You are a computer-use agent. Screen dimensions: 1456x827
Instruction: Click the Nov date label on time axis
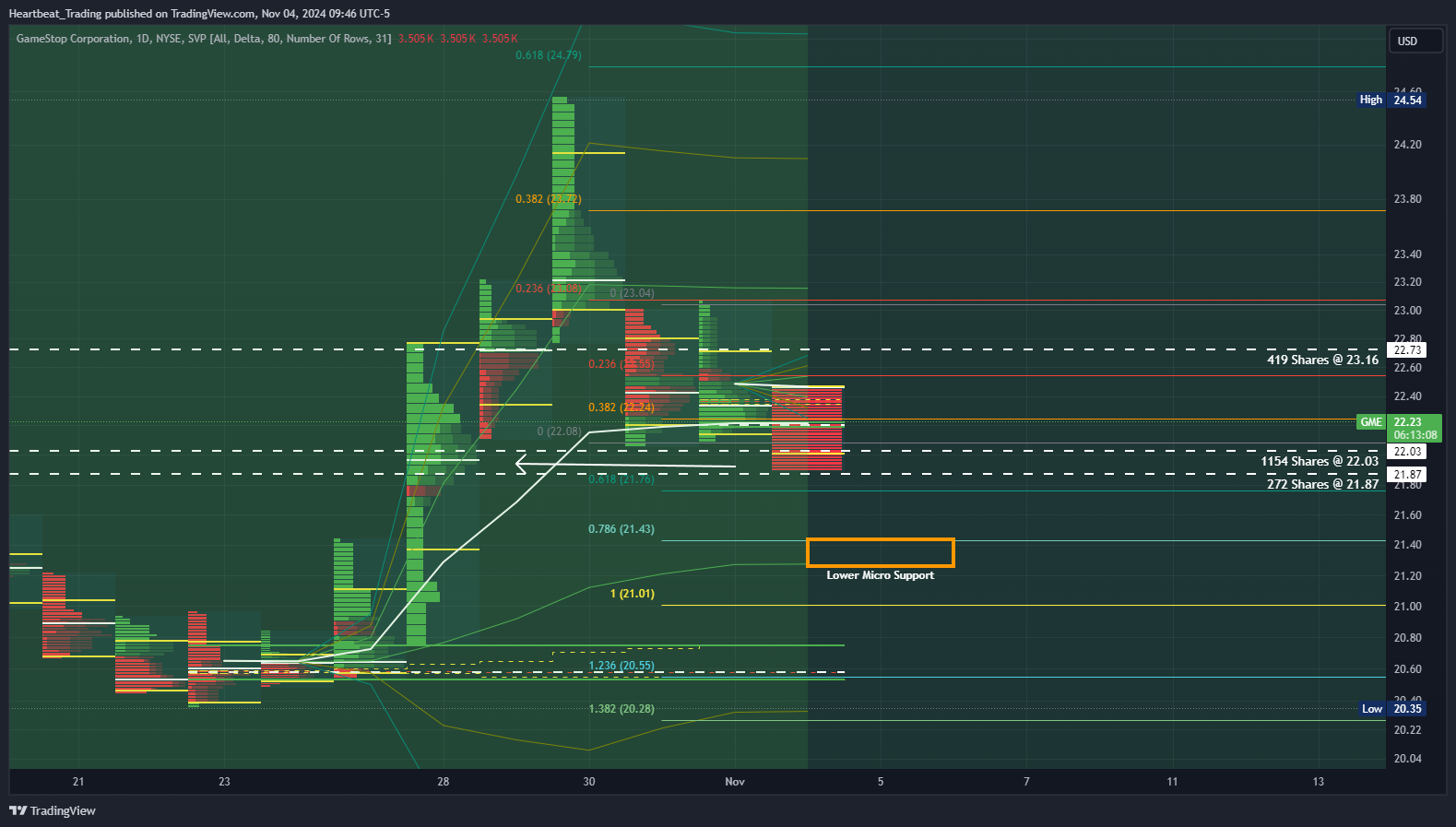click(x=735, y=782)
